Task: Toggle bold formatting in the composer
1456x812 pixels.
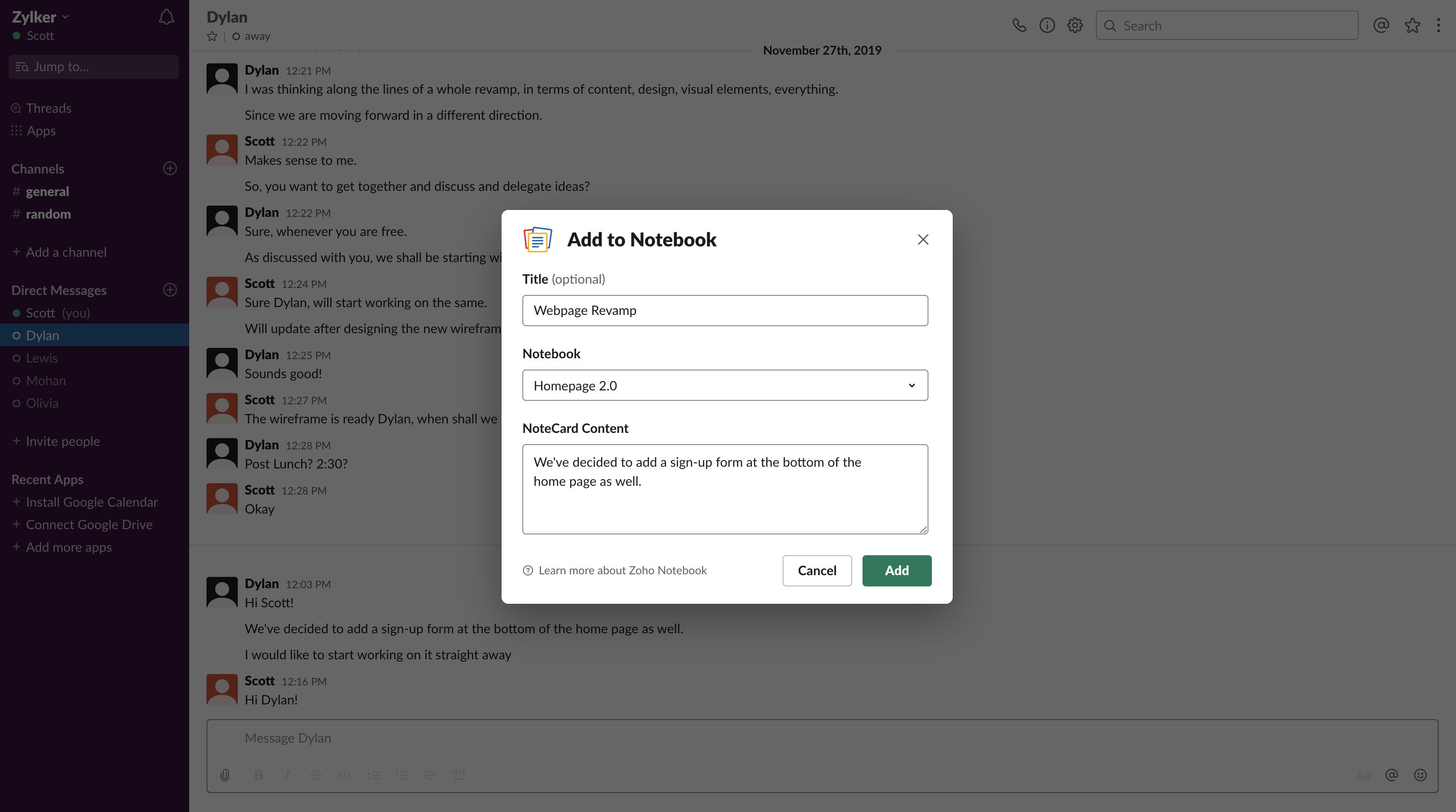Action: (x=258, y=775)
